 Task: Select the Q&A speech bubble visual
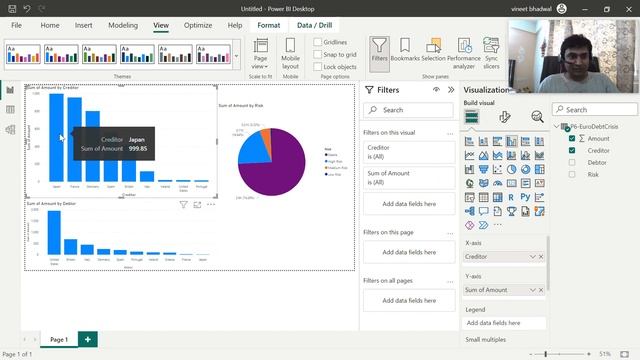pyautogui.click(x=484, y=211)
